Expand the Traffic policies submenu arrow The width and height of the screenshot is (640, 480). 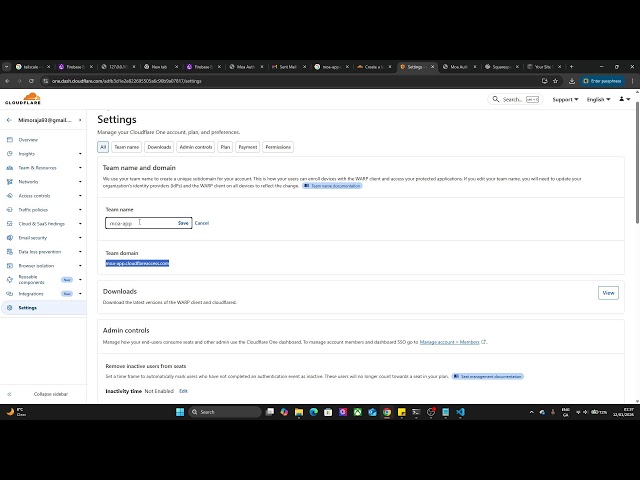pos(80,210)
